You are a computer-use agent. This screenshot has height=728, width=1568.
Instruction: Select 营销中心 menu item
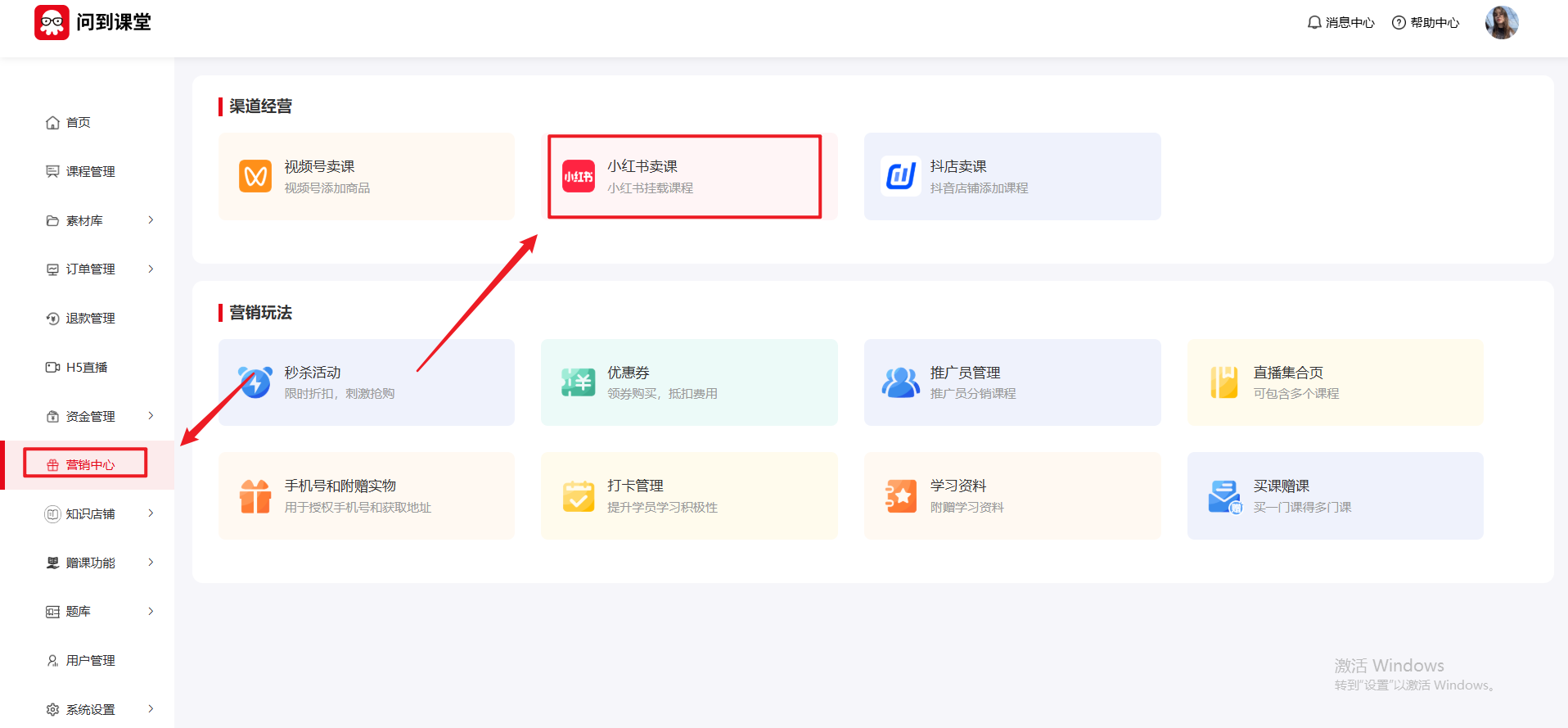87,465
